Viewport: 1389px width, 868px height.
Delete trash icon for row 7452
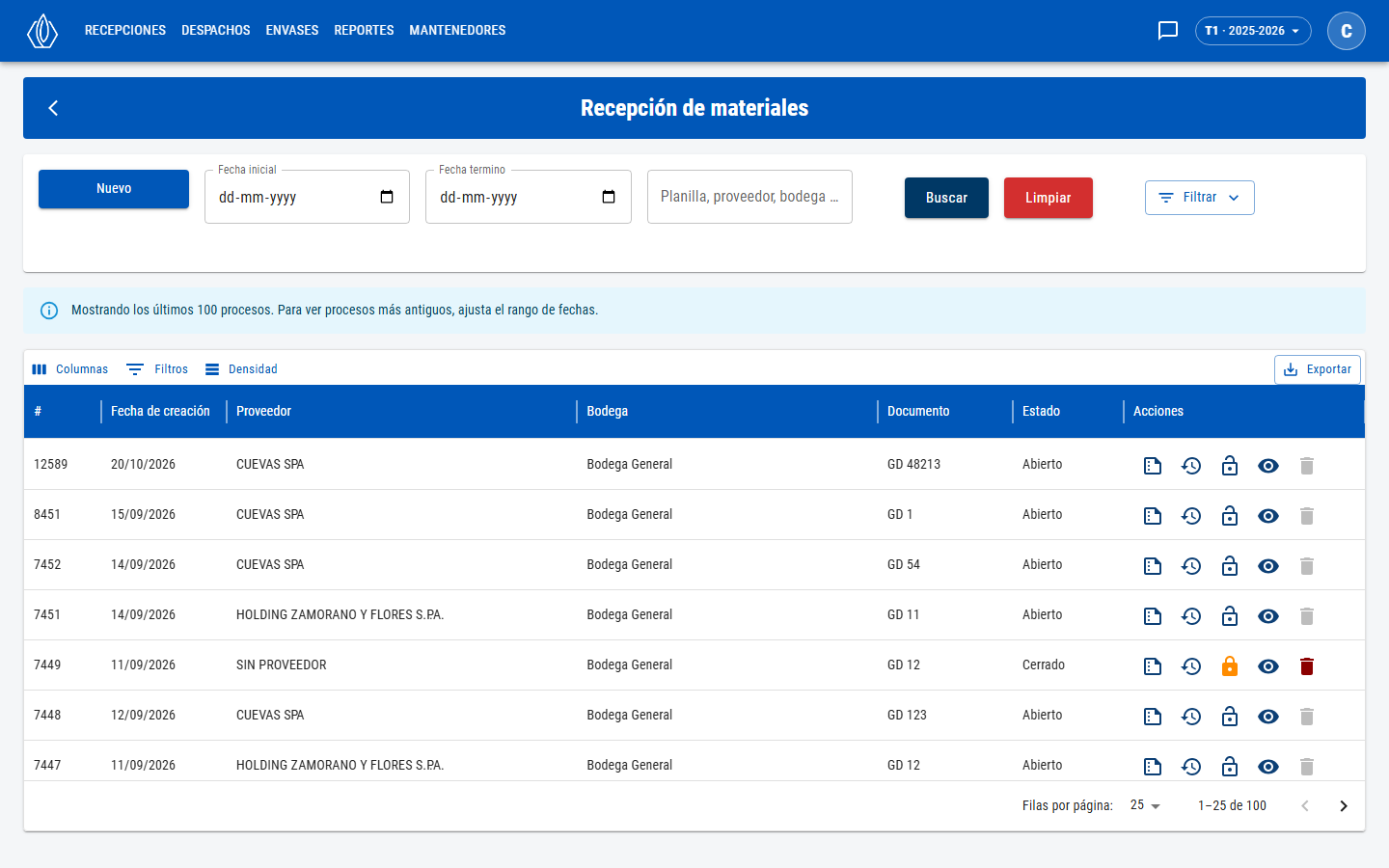click(x=1307, y=566)
